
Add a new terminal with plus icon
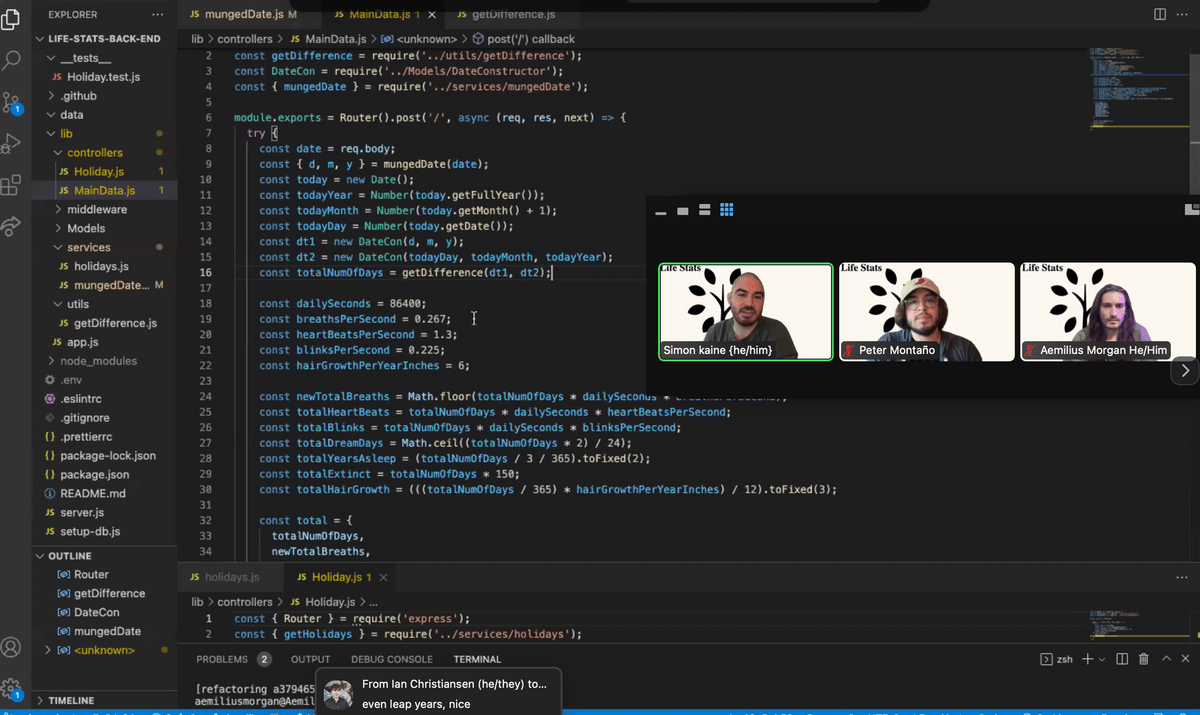pyautogui.click(x=1087, y=659)
